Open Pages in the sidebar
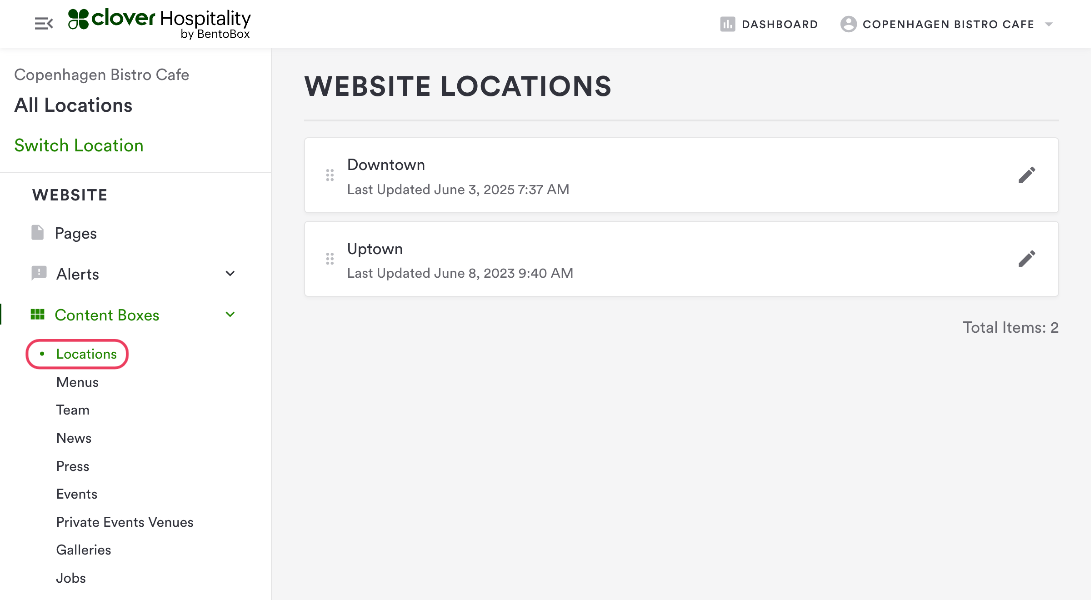 pyautogui.click(x=76, y=233)
